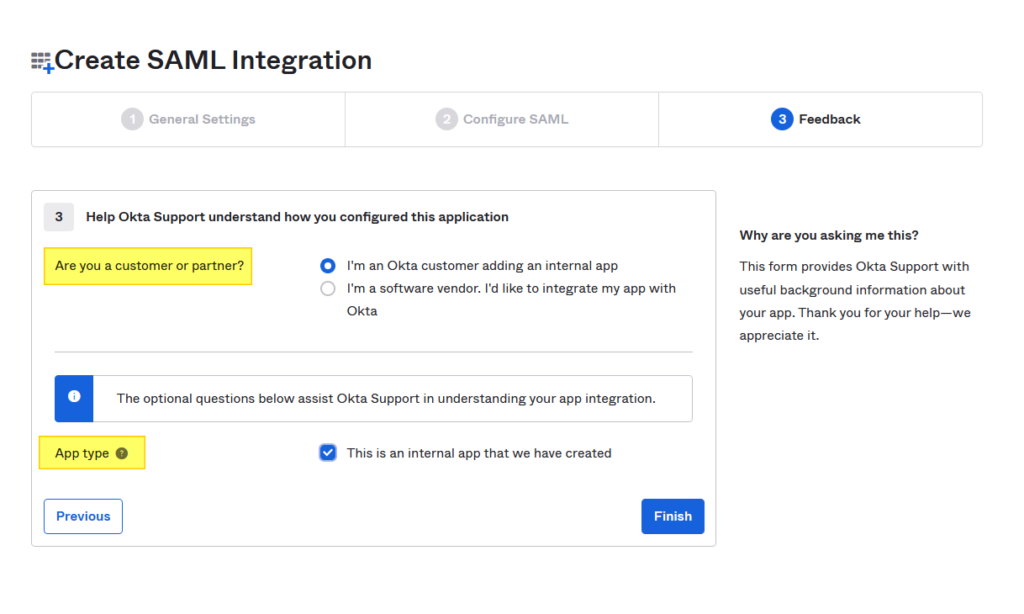1024x614 pixels.
Task: Click the app grid plus icon beside title
Action: 42,62
